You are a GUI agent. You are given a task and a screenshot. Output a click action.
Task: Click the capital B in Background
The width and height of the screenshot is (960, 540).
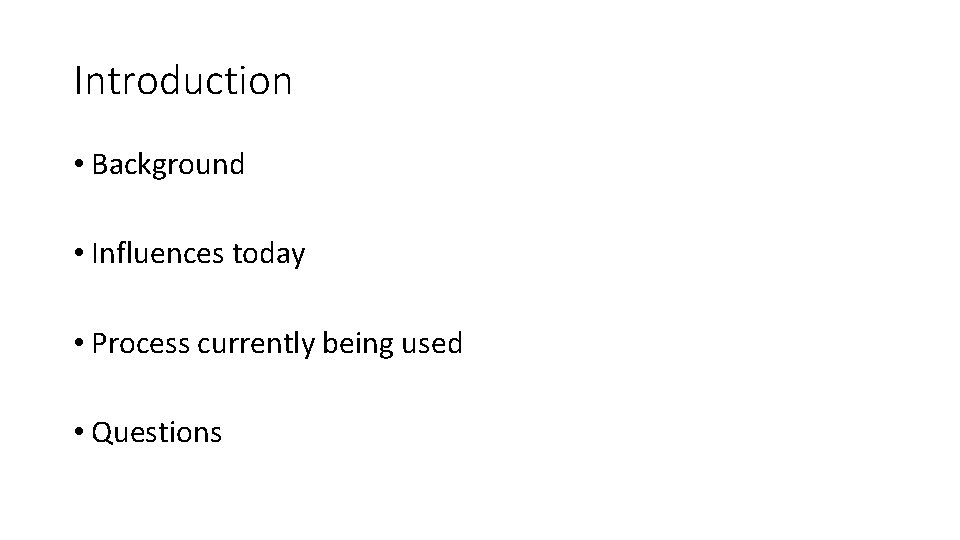coord(98,165)
